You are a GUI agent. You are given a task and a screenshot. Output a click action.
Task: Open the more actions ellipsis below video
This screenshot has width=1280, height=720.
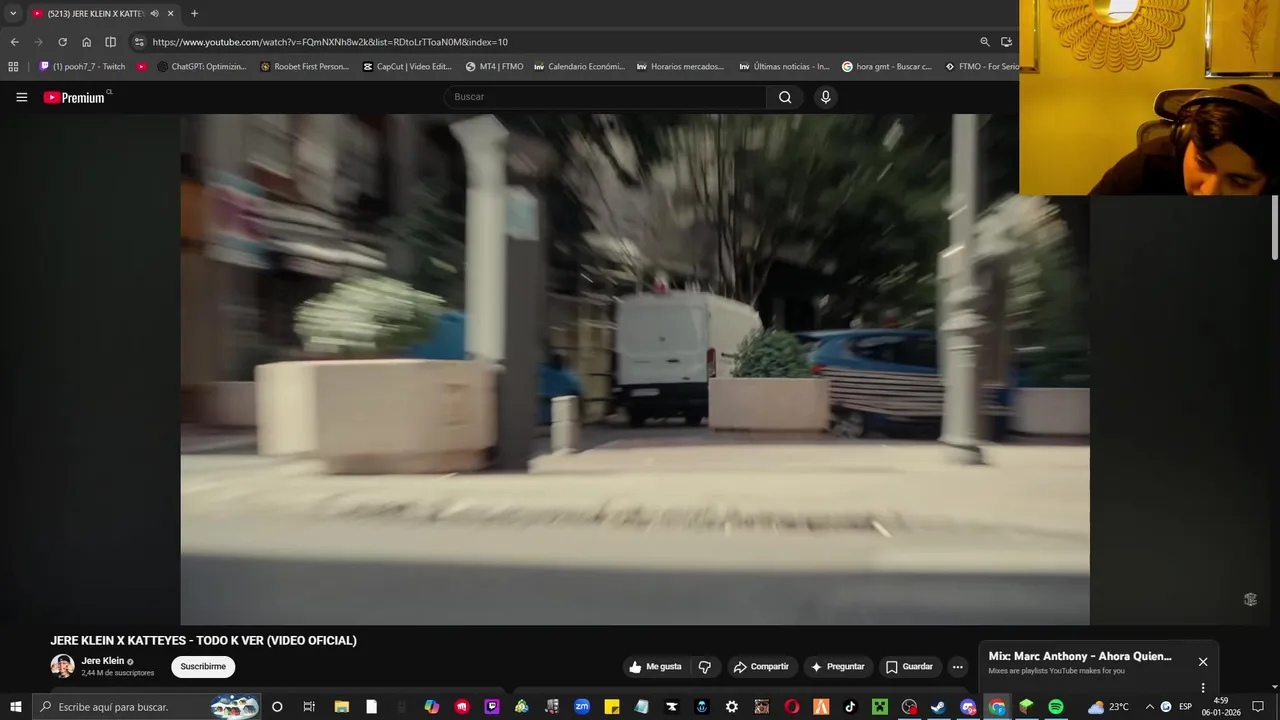point(957,667)
